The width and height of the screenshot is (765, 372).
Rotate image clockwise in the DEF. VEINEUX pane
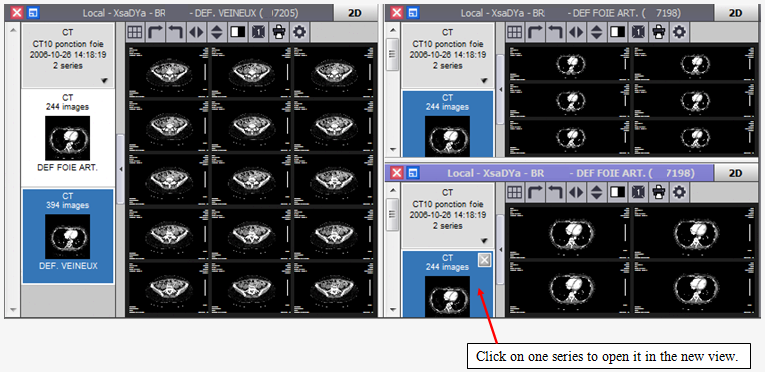pos(155,32)
